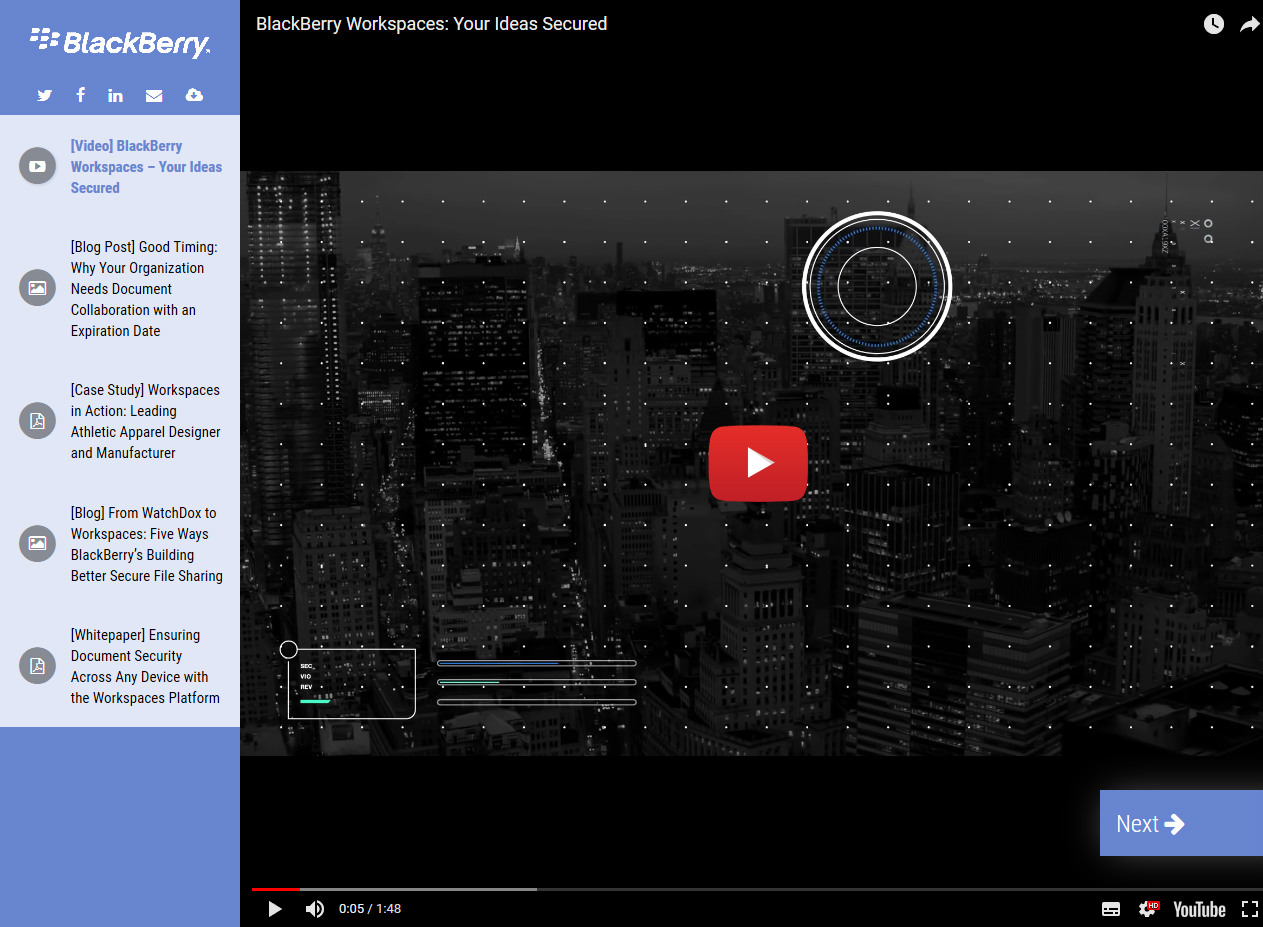Viewport: 1263px width, 927px height.
Task: Save the video to Watch Later
Action: pyautogui.click(x=1213, y=23)
